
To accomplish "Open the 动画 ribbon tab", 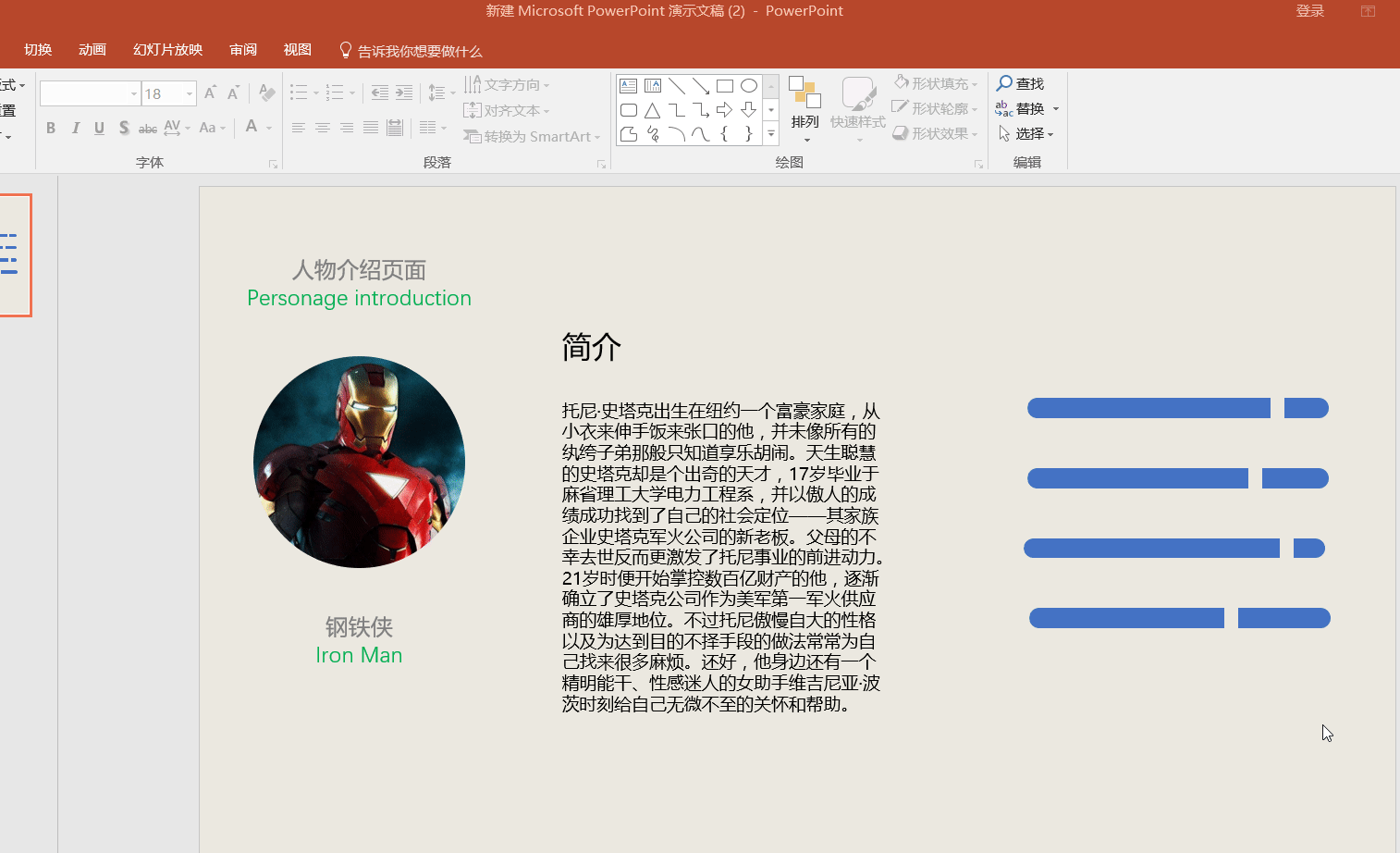I will pyautogui.click(x=92, y=50).
